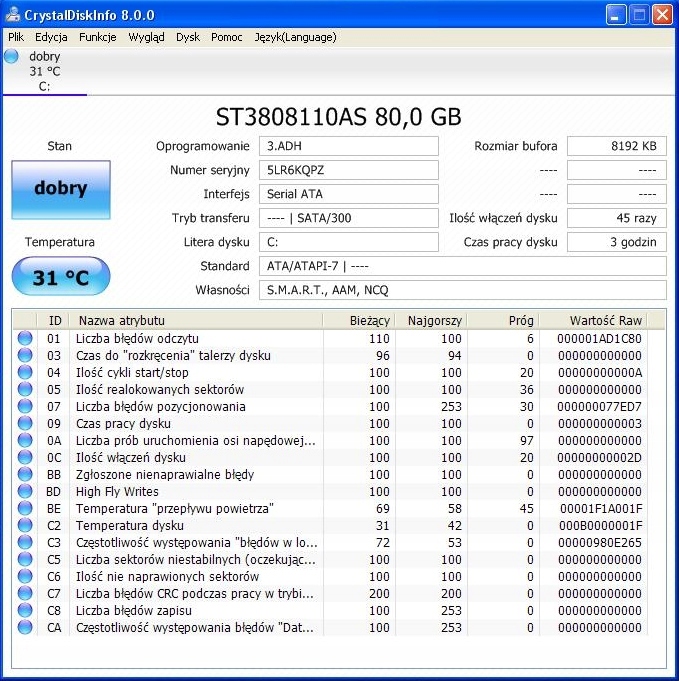Screen dimensions: 679x681
Task: Click the power-on count field 45 razy
Action: 616,218
